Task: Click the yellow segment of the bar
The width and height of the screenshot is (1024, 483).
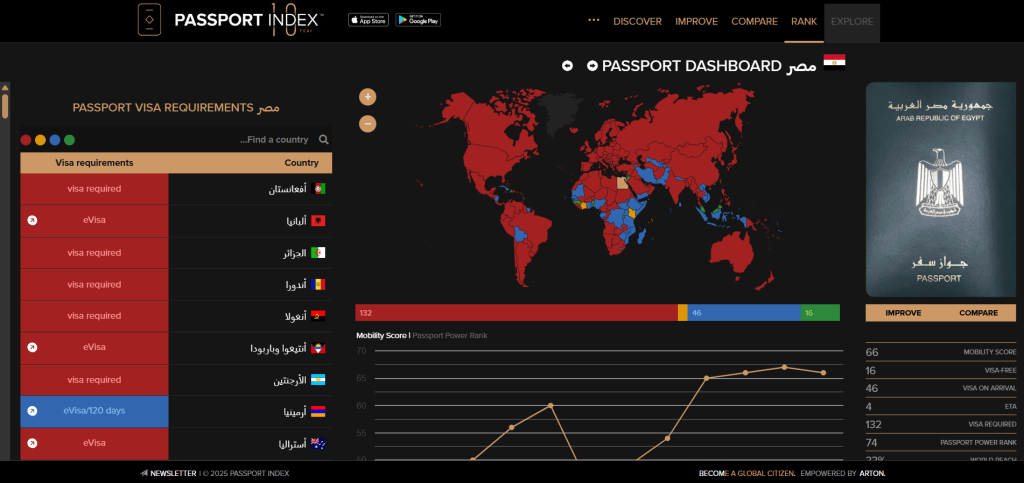Action: [x=682, y=313]
